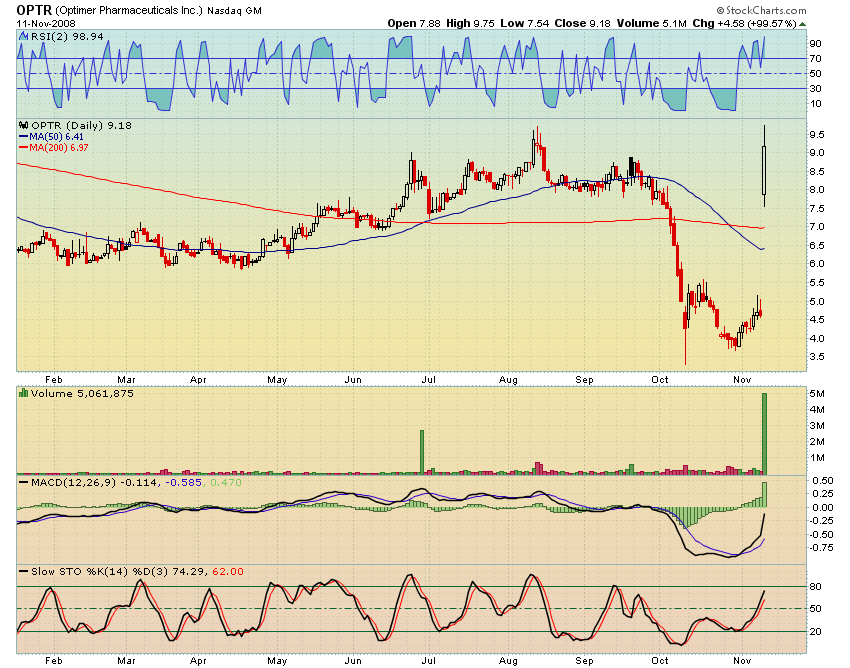This screenshot has height=668, width=850.
Task: Click the 6.5 price axis label
Action: point(817,246)
